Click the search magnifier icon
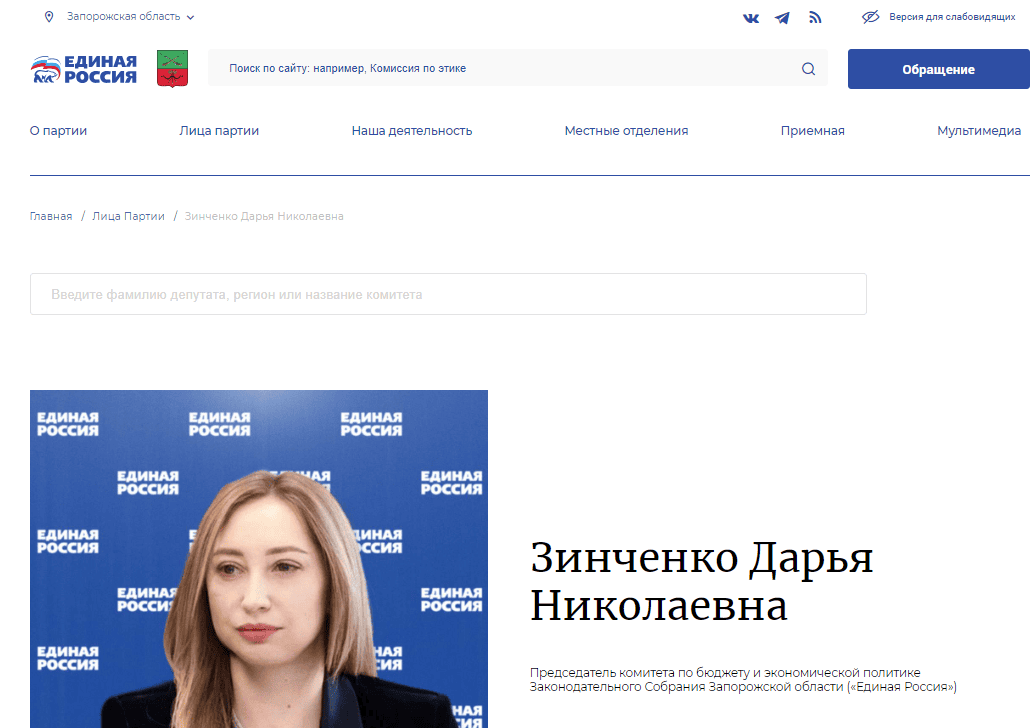This screenshot has height=728, width=1033. (x=807, y=69)
